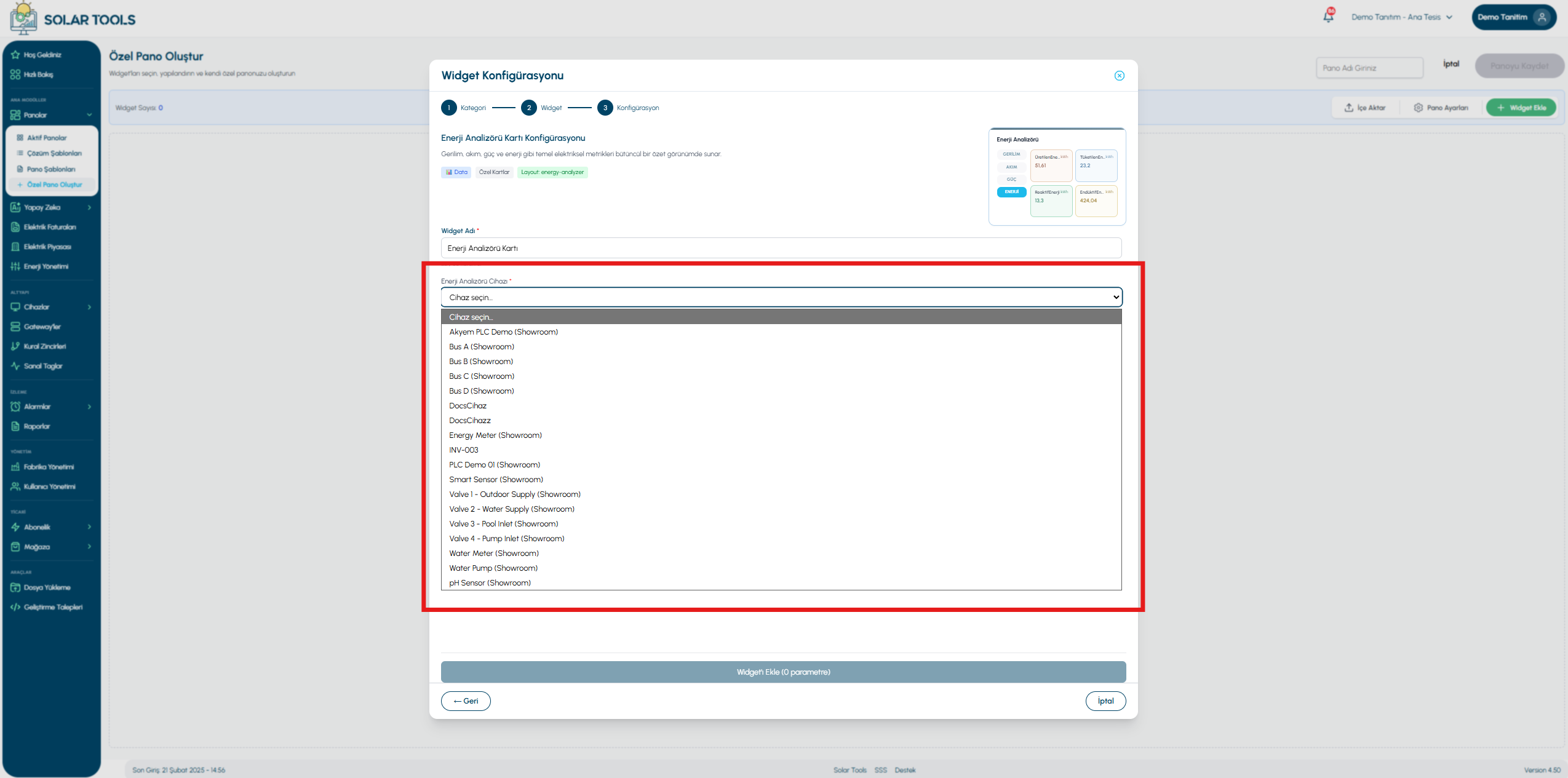This screenshot has height=778, width=1568.
Task: Open Demo Tanıtım - Ana Tesis dropdown
Action: click(1401, 17)
